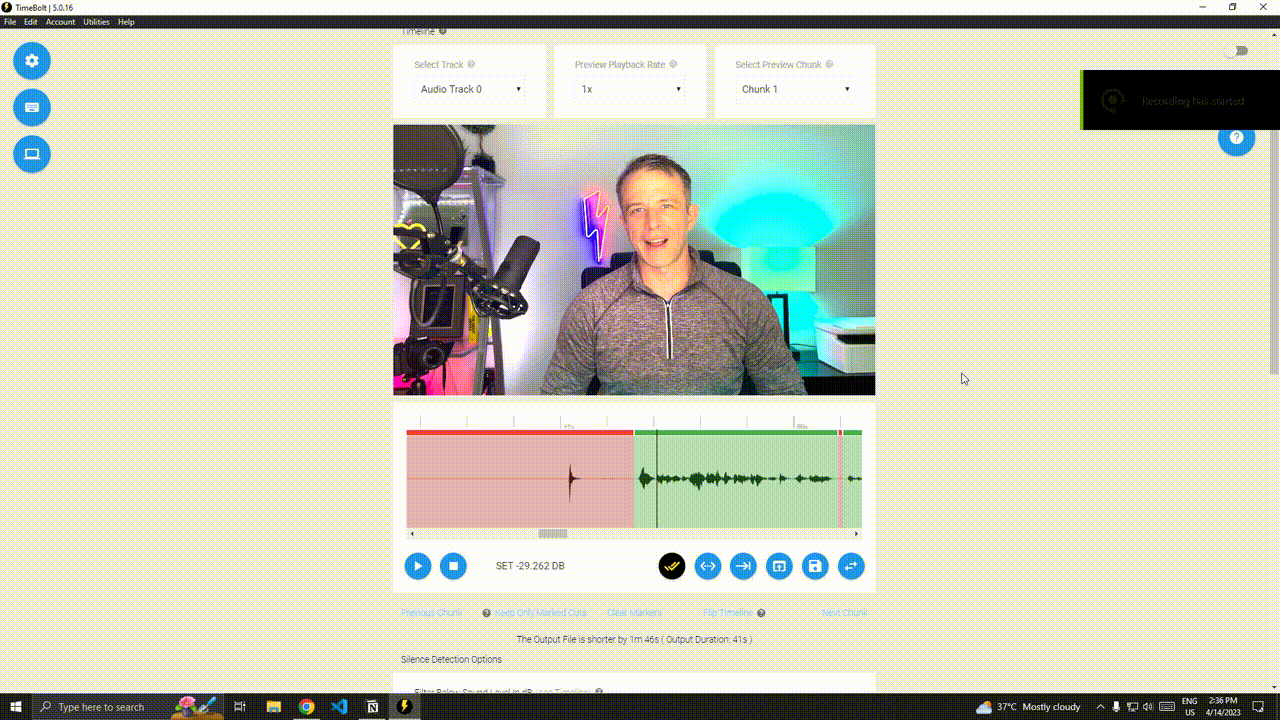Click the floppy disk save button

coord(815,566)
